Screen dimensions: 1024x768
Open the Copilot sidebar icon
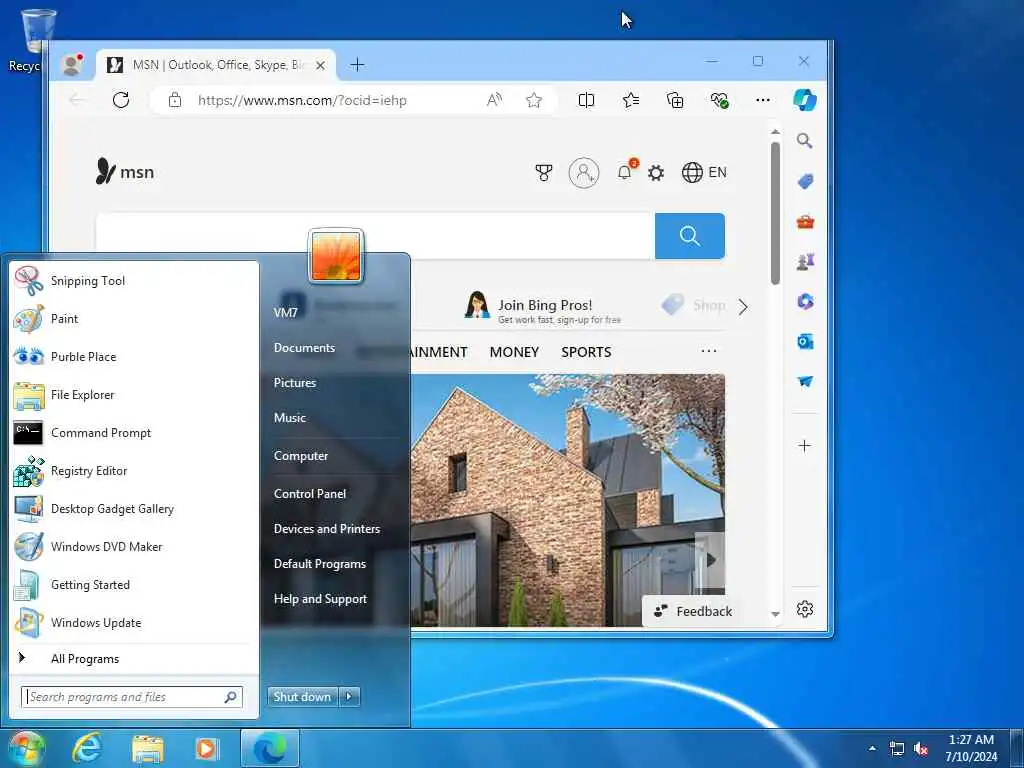click(805, 100)
